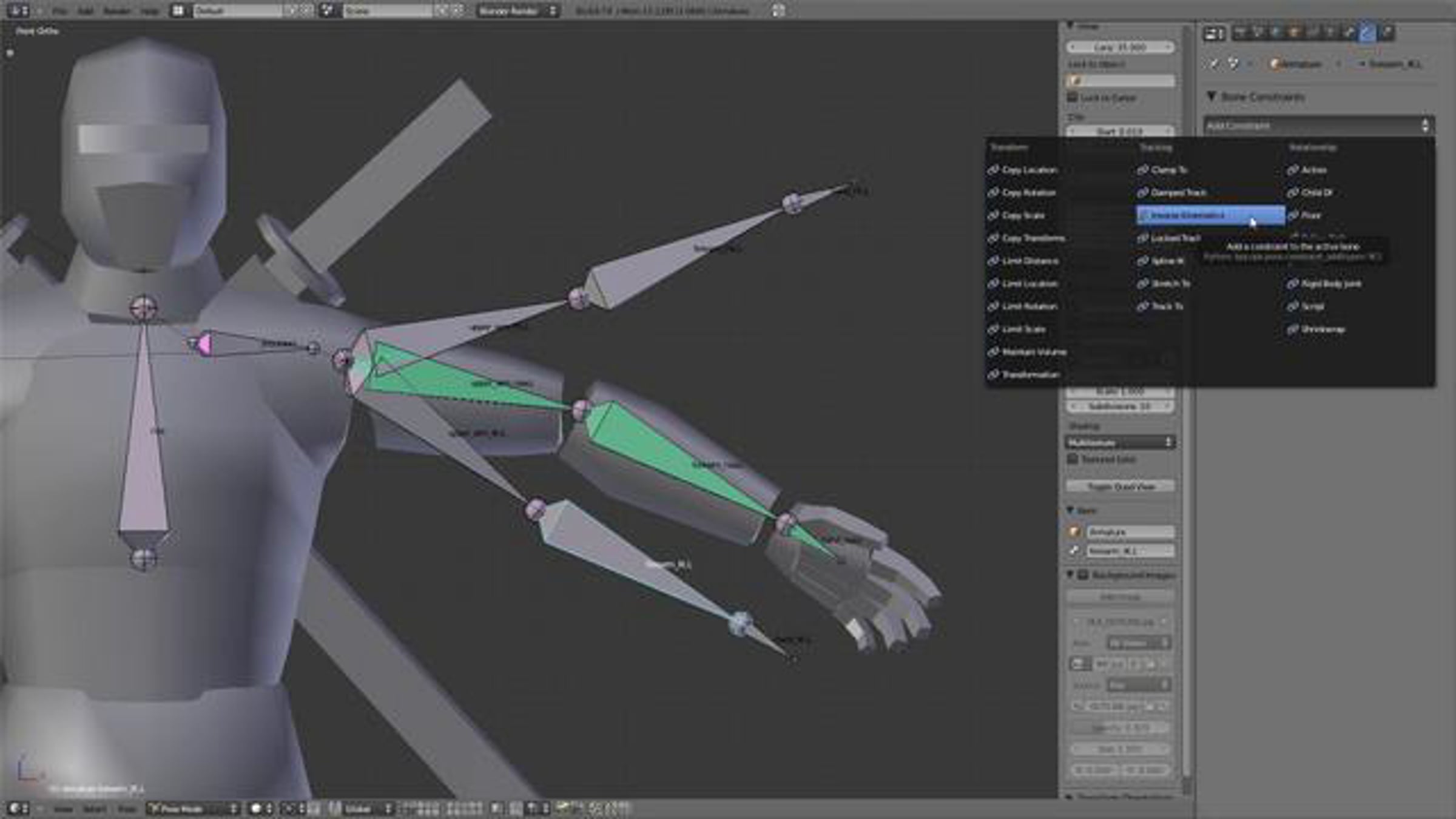
Task: Click the Blender logo icon in top bar
Action: click(x=778, y=10)
